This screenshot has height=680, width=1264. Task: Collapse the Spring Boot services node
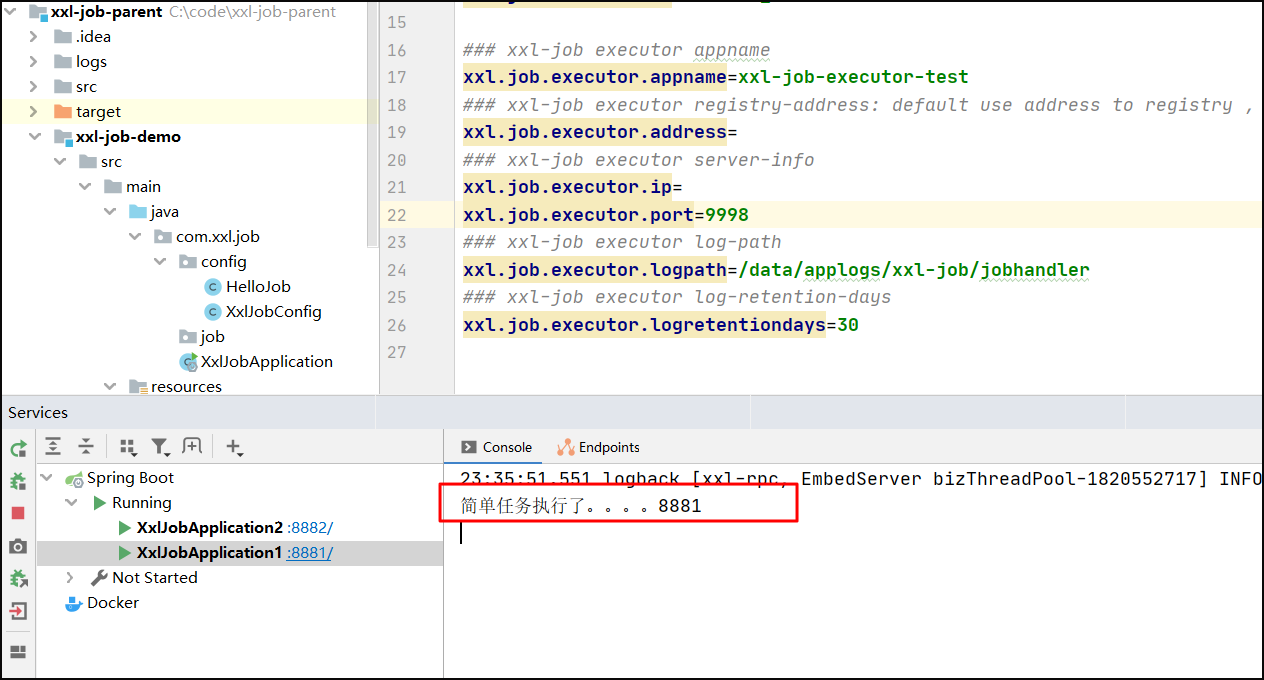click(47, 478)
